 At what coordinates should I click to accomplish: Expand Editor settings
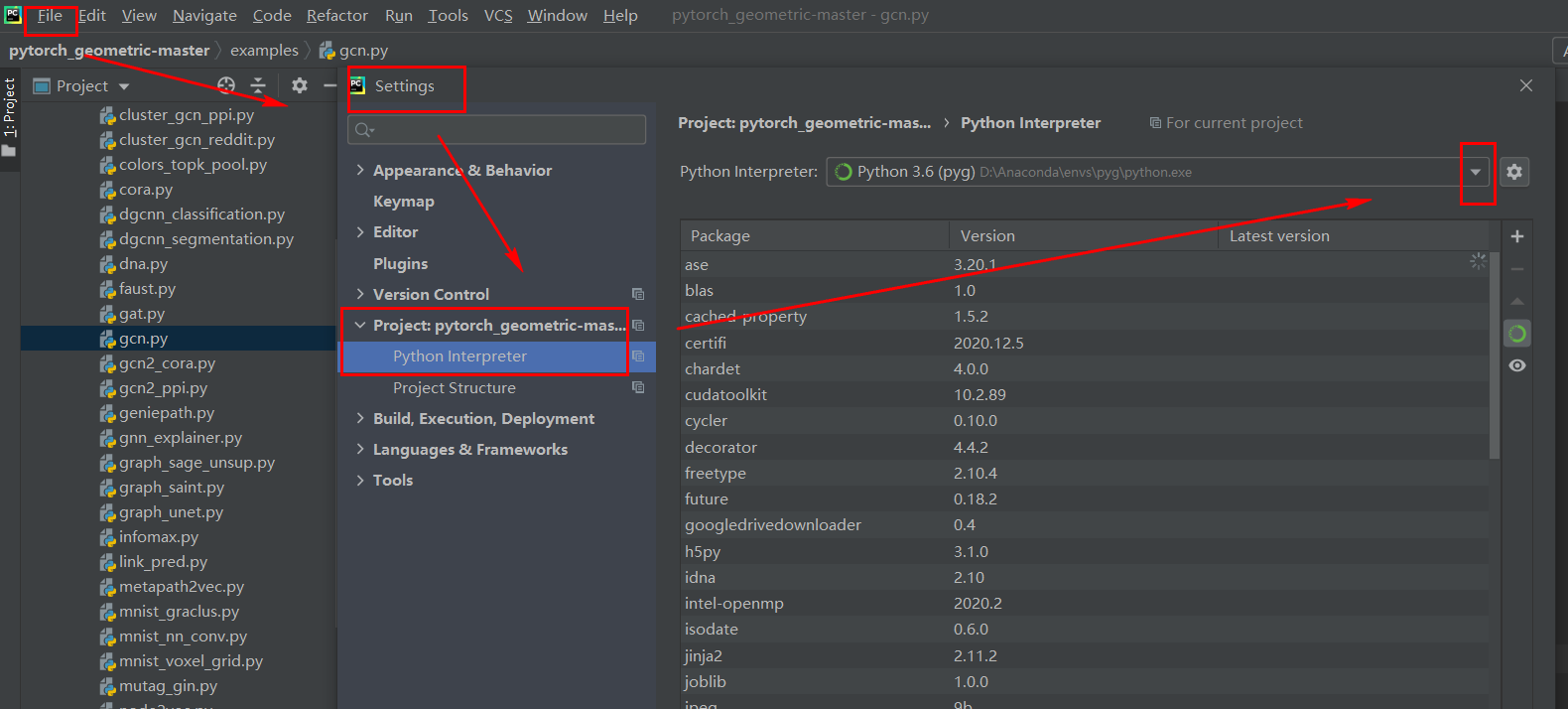tap(360, 232)
